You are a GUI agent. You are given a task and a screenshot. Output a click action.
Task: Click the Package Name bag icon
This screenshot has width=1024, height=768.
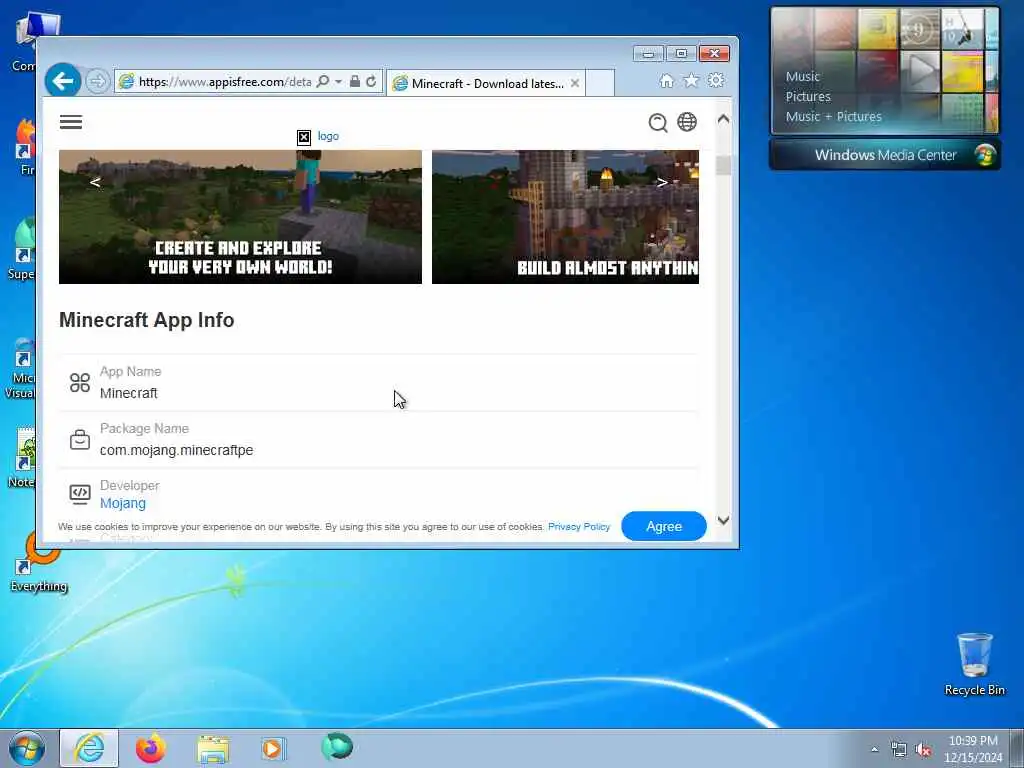[x=80, y=440]
